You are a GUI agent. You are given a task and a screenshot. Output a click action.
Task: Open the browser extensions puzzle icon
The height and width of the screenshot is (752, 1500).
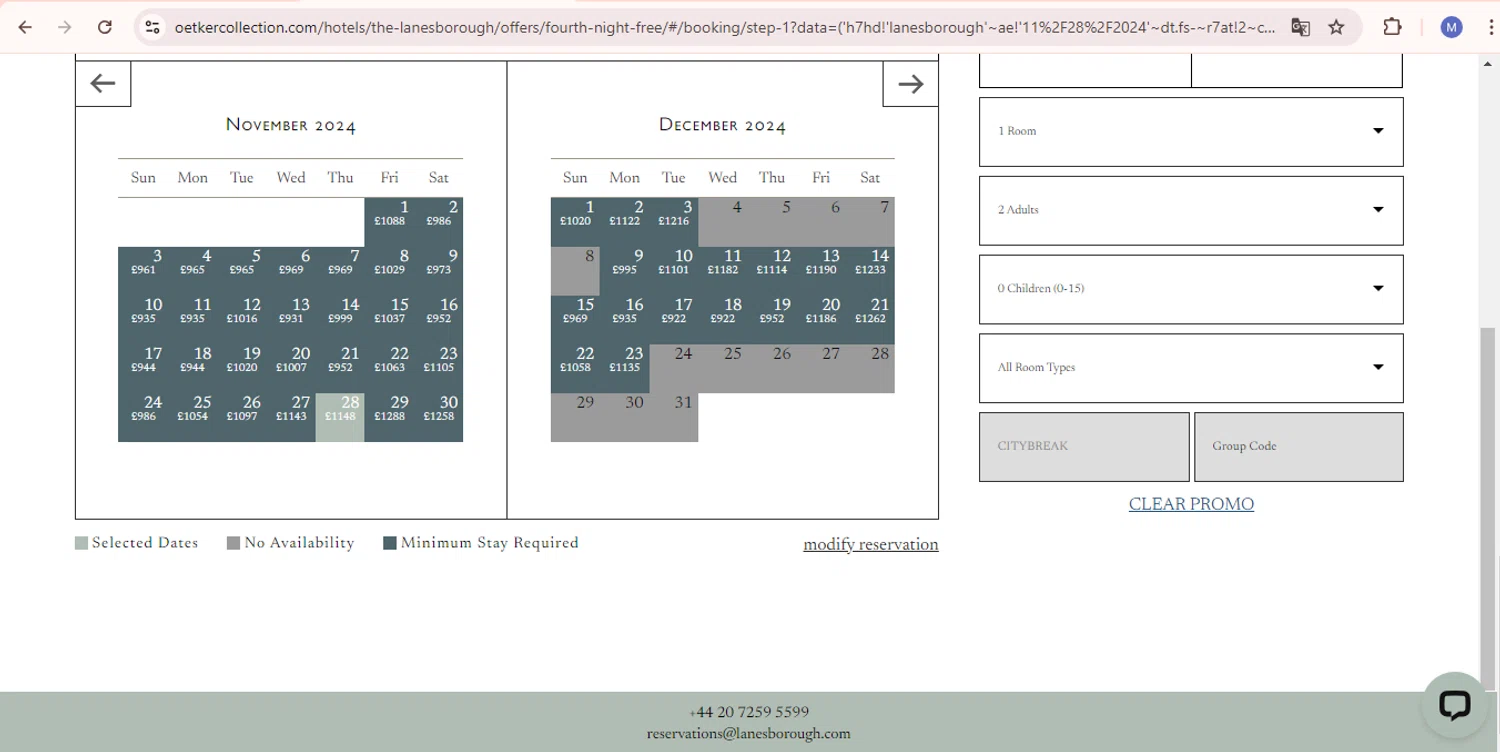[x=1392, y=27]
